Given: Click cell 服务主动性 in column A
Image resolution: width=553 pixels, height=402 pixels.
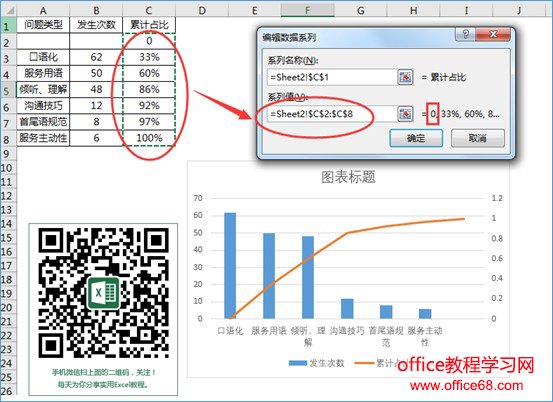Looking at the screenshot, I should tap(43, 138).
